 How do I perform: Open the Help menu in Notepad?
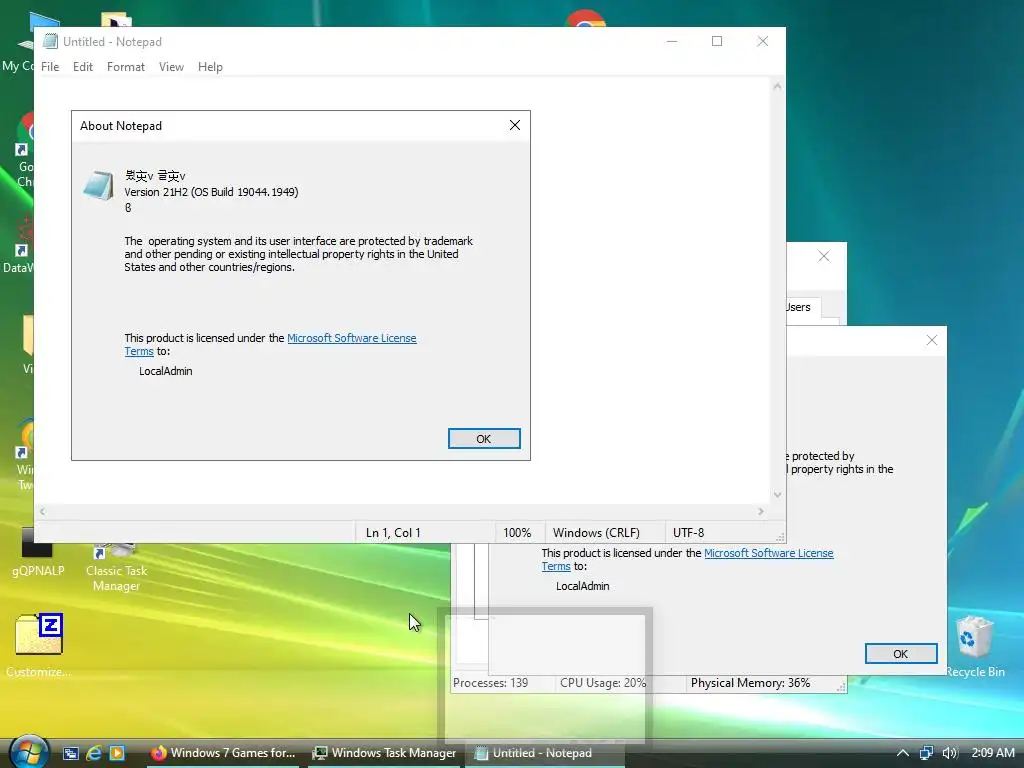[210, 67]
